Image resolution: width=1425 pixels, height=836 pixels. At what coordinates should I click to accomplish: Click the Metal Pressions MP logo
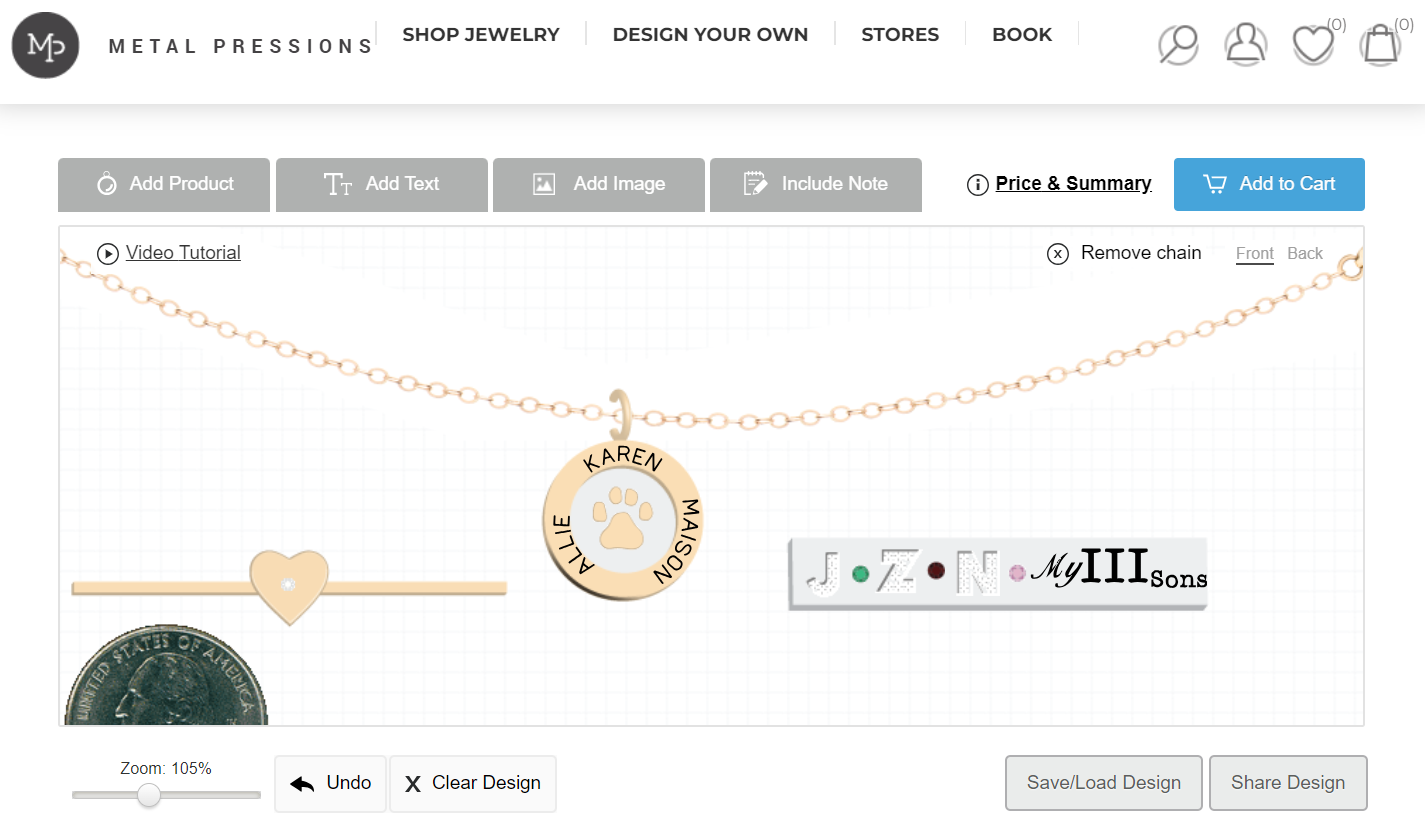point(46,45)
